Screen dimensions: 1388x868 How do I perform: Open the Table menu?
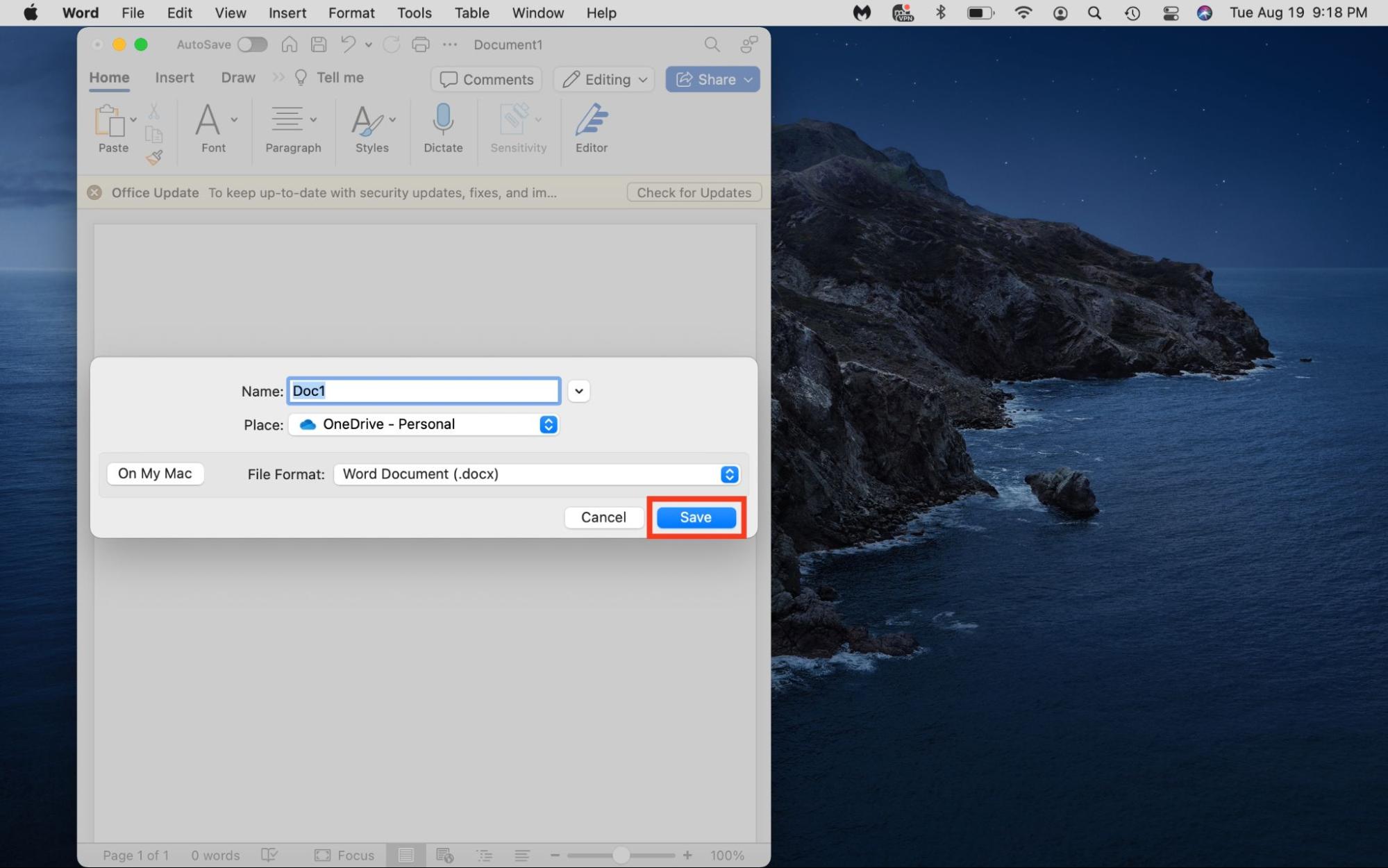point(471,12)
